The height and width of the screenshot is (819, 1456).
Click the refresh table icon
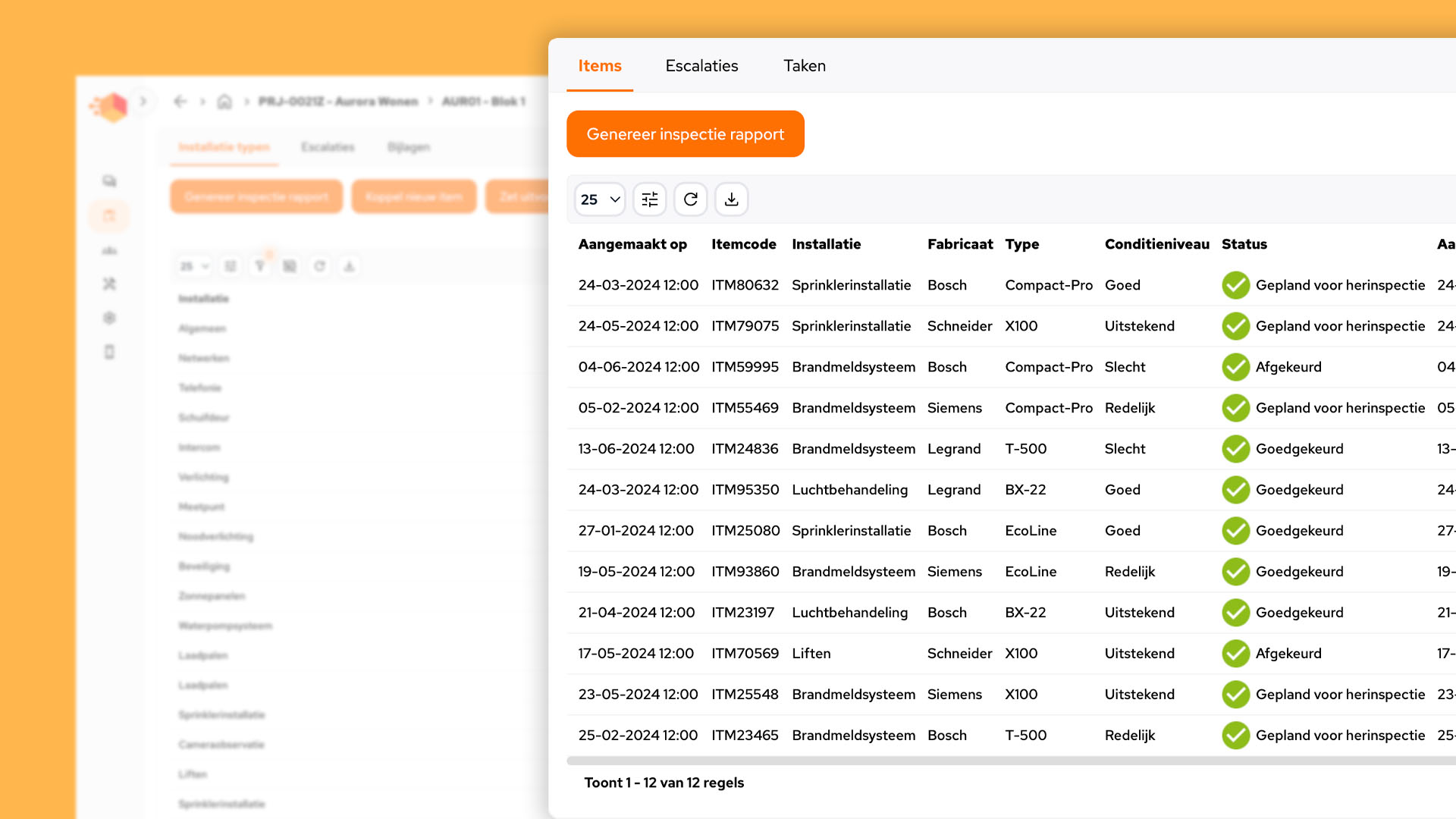pos(690,199)
